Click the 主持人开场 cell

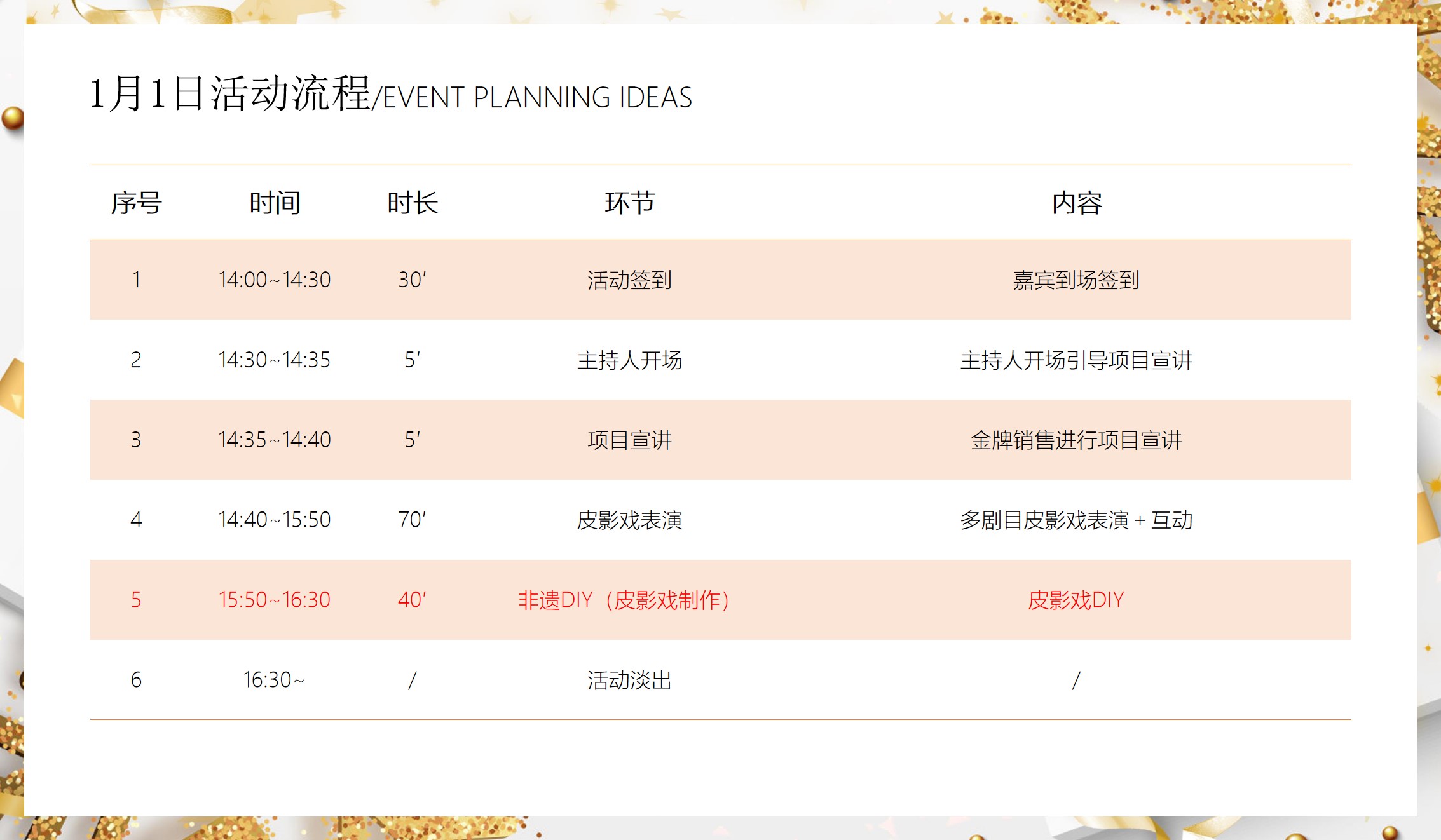coord(629,360)
